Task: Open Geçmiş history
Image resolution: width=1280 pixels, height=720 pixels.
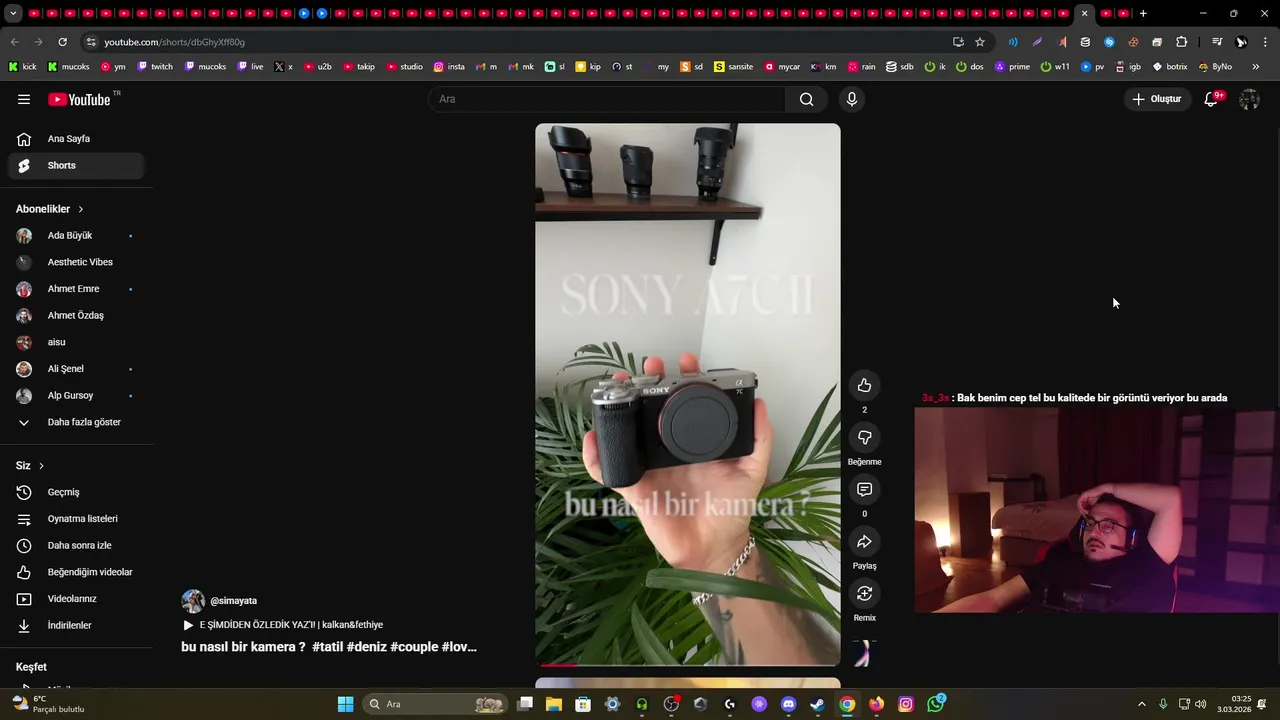Action: (x=76, y=492)
